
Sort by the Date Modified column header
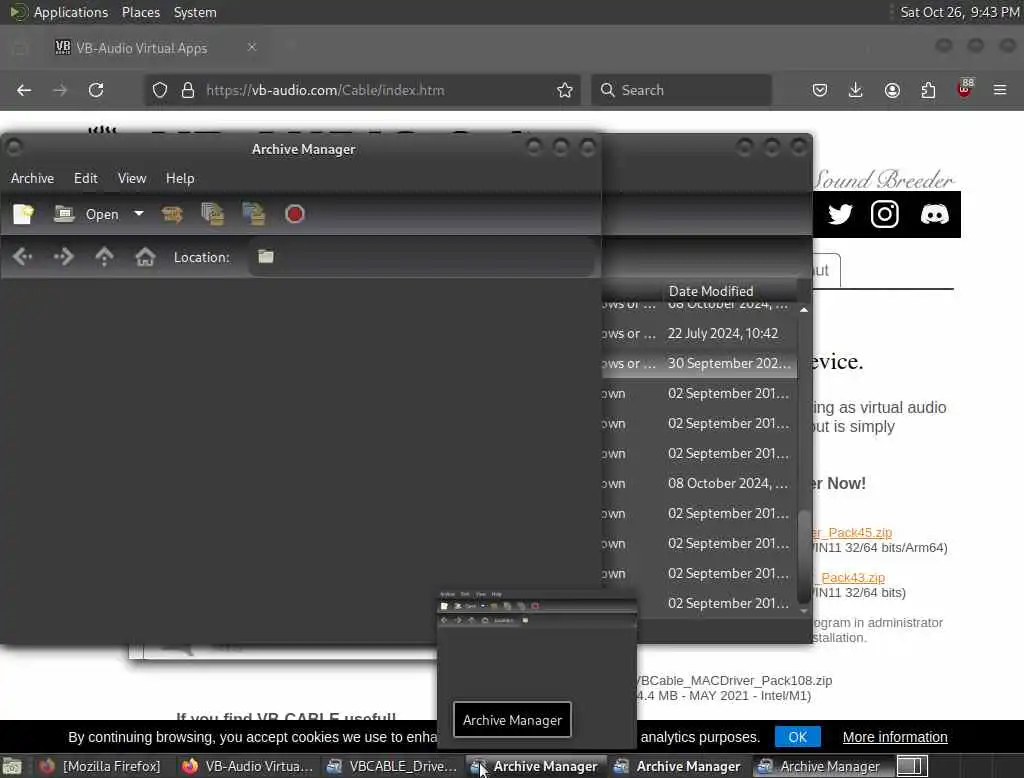(711, 291)
